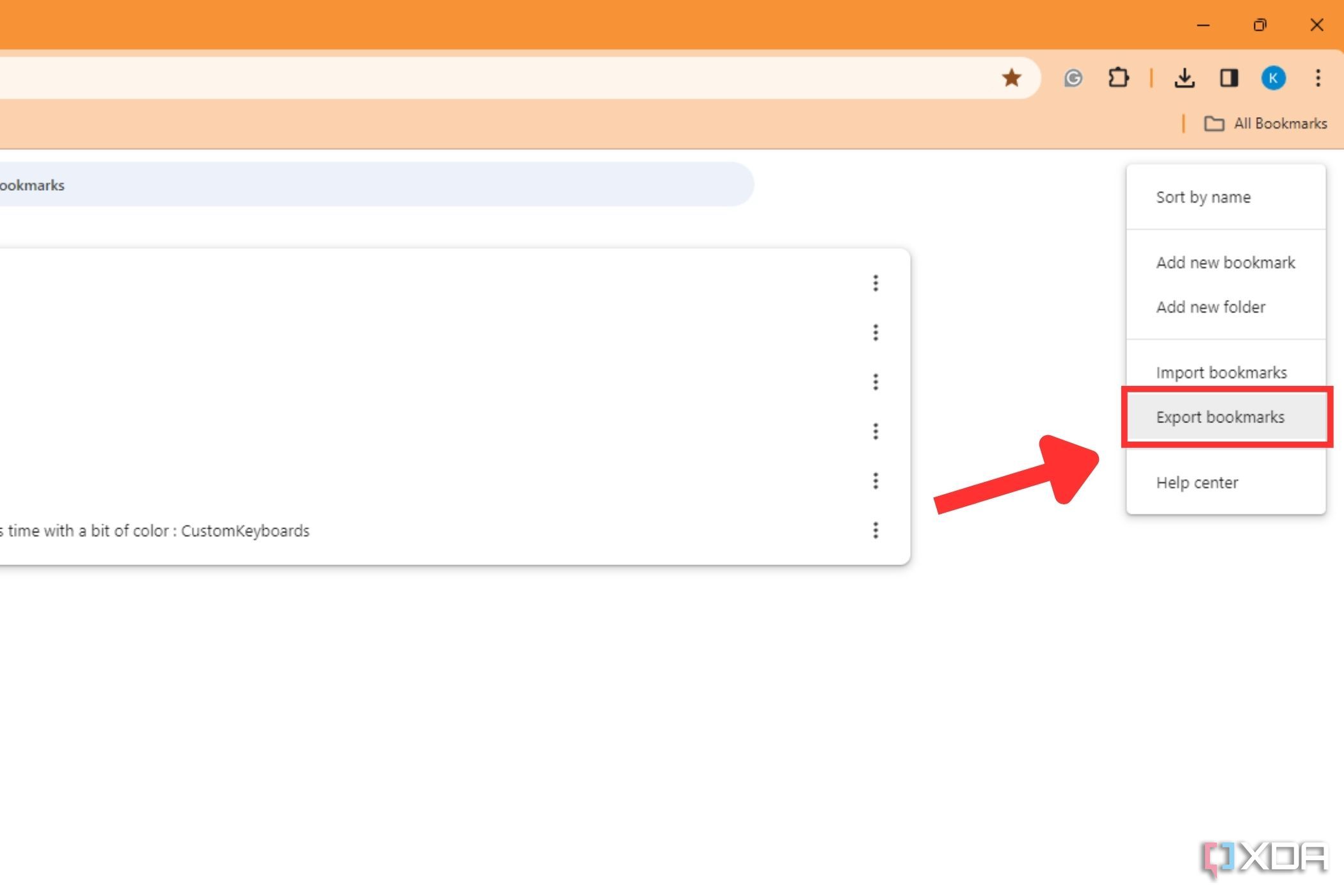Viewport: 1344px width, 896px height.
Task: Click the first bookmark three-dot menu
Action: 875,281
